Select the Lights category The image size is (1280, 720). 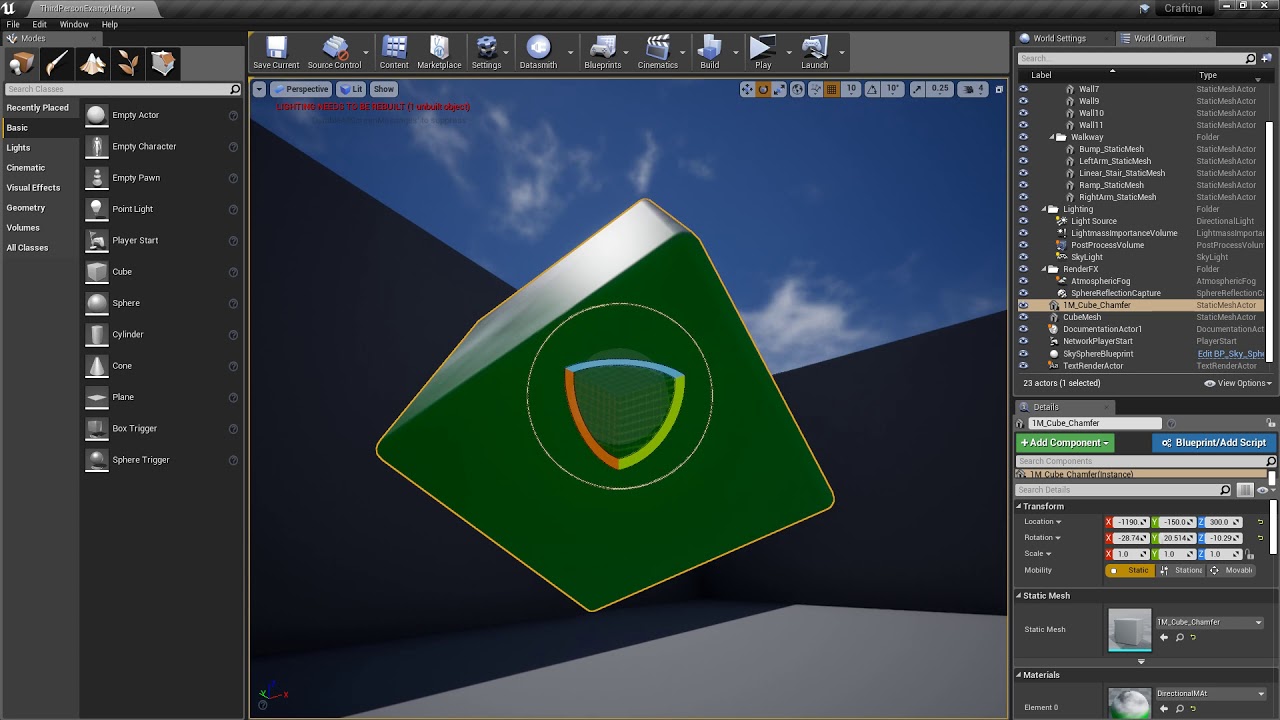coord(18,147)
